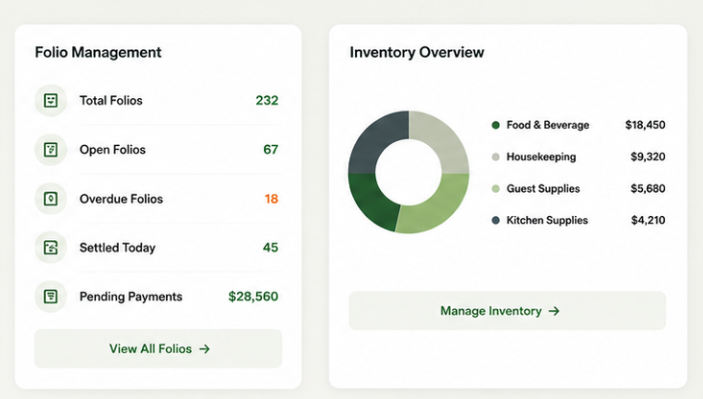The image size is (703, 399).
Task: Click the light green donut chart segment
Action: tap(437, 204)
